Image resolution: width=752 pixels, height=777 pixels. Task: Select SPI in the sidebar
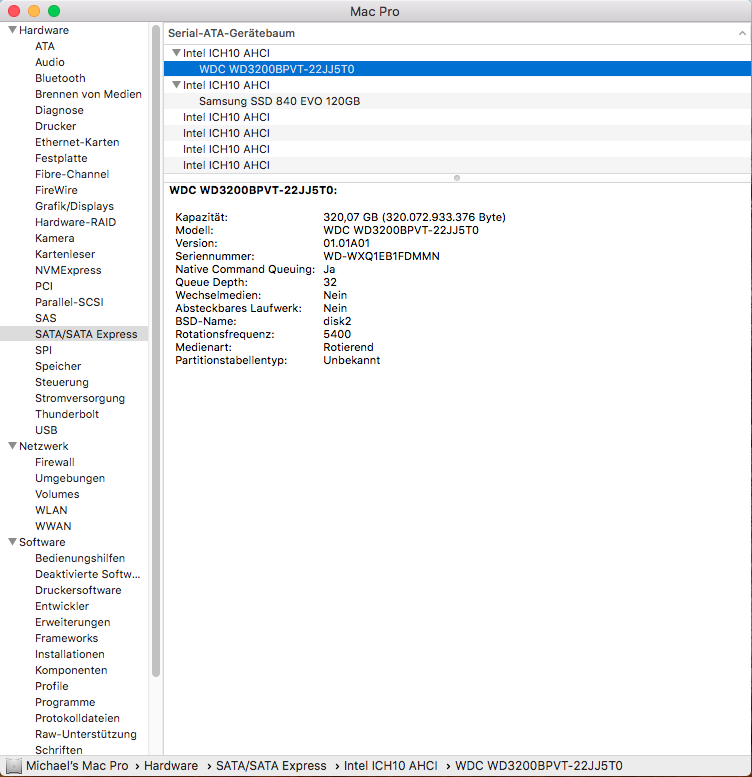point(43,350)
